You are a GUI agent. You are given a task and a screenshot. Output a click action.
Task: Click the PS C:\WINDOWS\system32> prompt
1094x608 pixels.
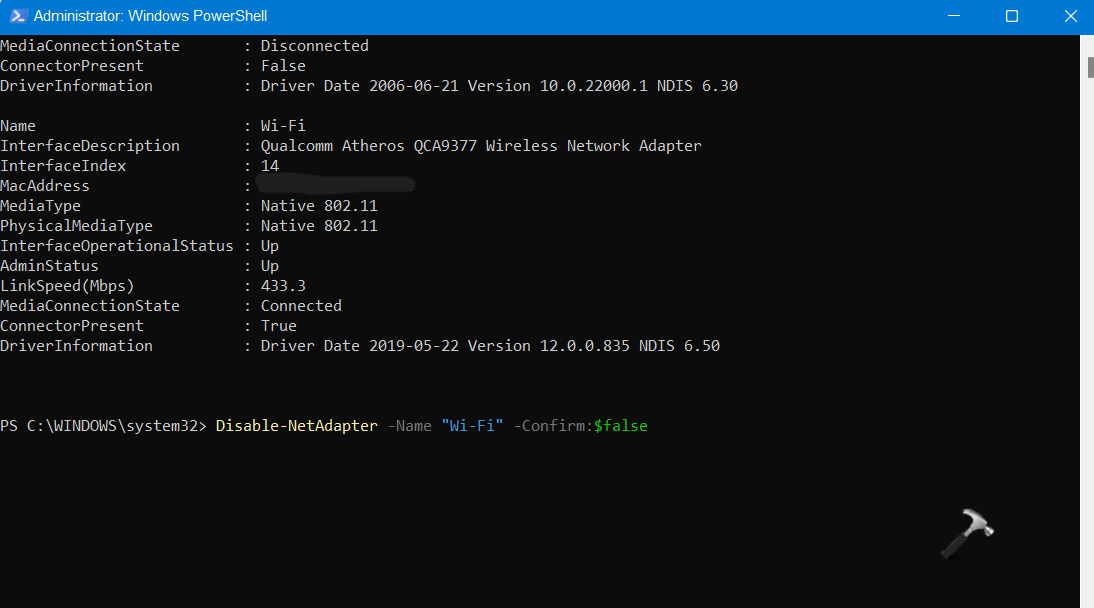click(x=103, y=426)
